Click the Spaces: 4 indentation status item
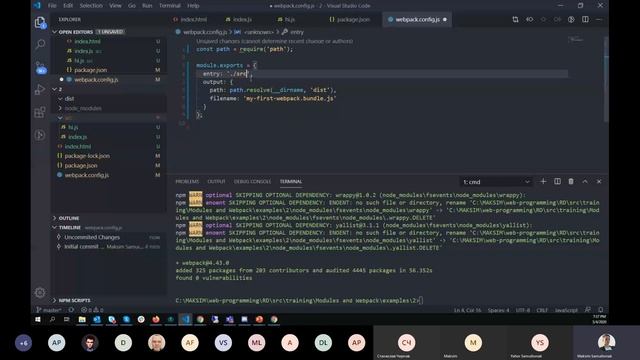 pos(498,310)
